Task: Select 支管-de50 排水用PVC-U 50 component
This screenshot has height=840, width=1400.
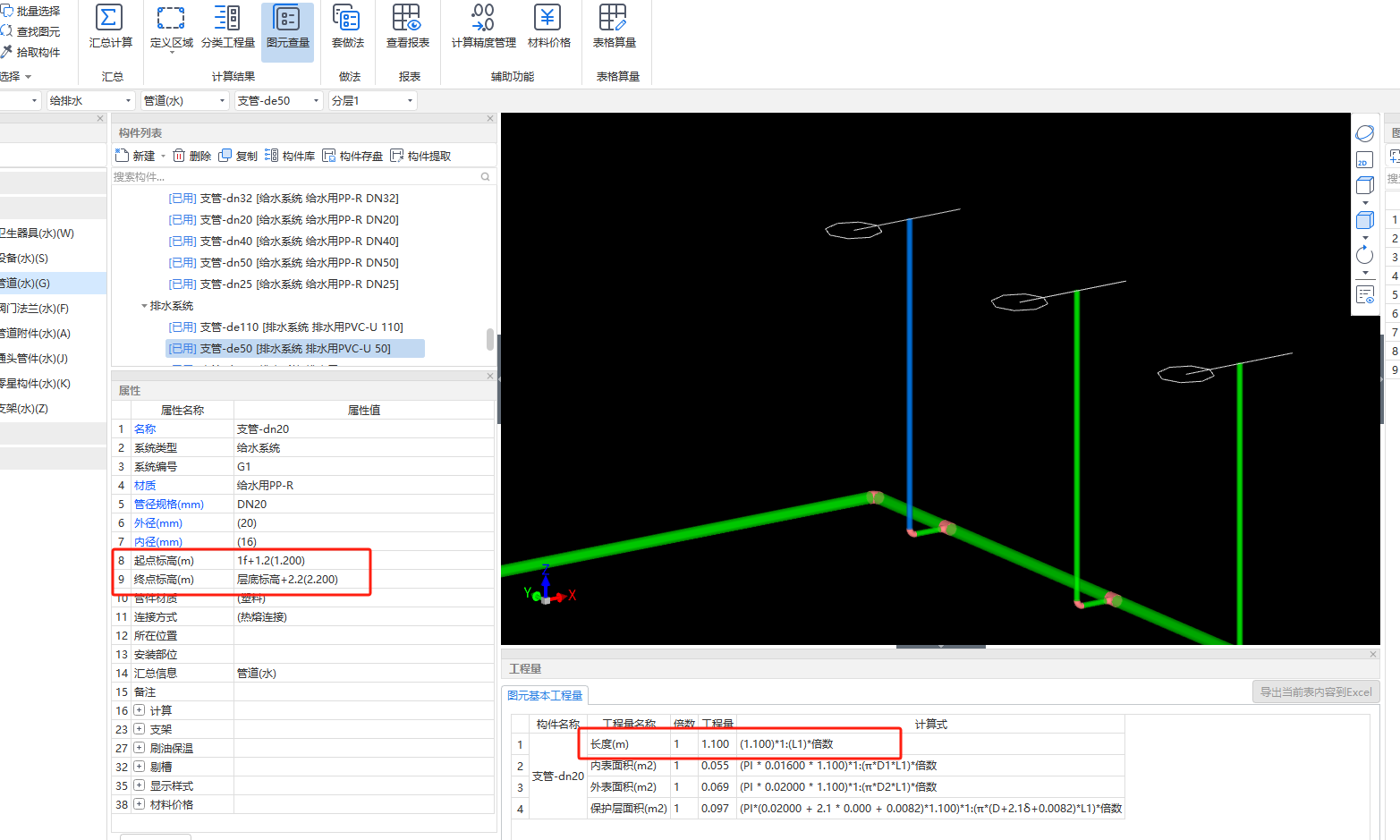Action: pyautogui.click(x=295, y=349)
